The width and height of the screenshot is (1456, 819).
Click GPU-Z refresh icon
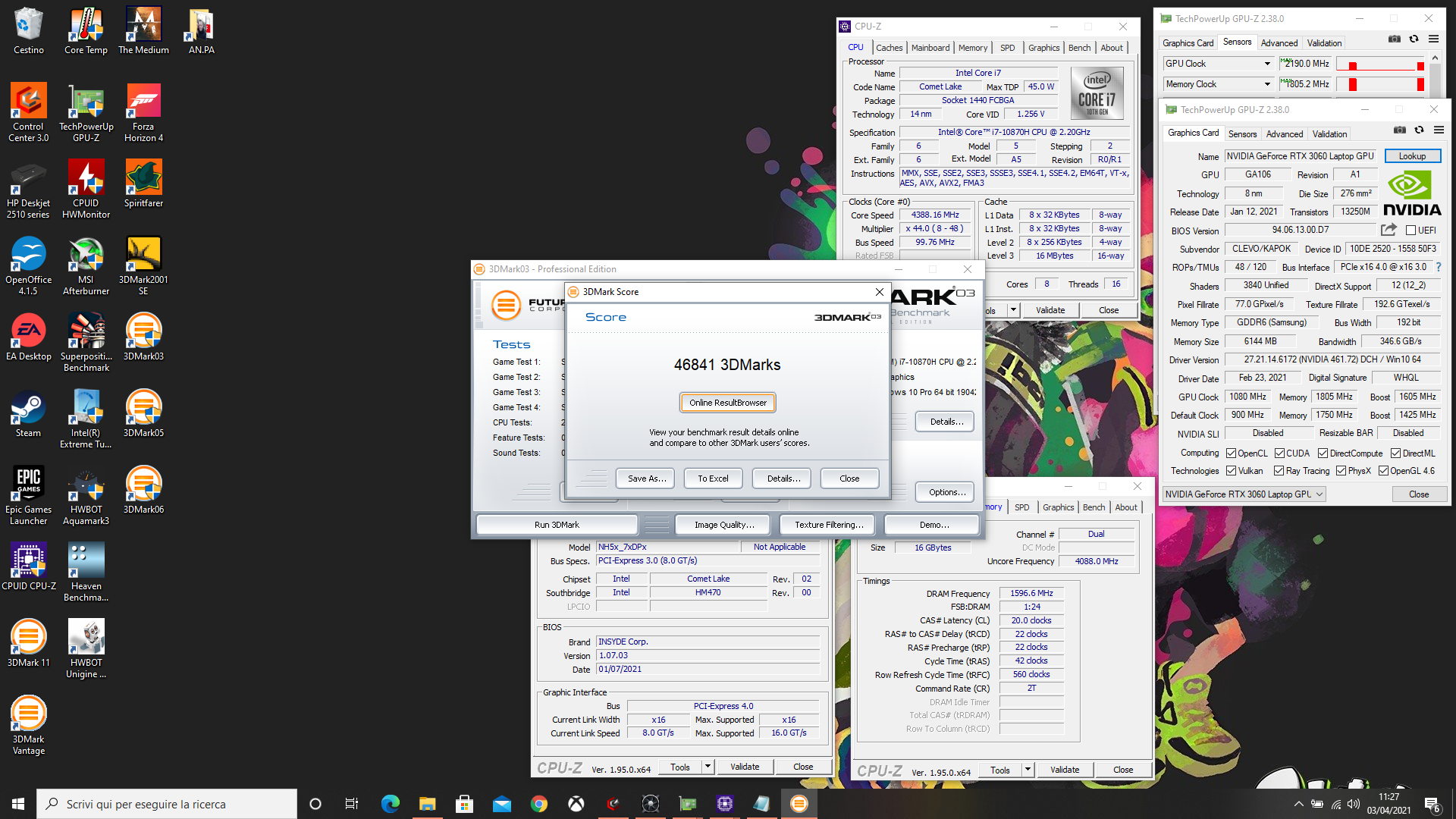[x=1419, y=130]
